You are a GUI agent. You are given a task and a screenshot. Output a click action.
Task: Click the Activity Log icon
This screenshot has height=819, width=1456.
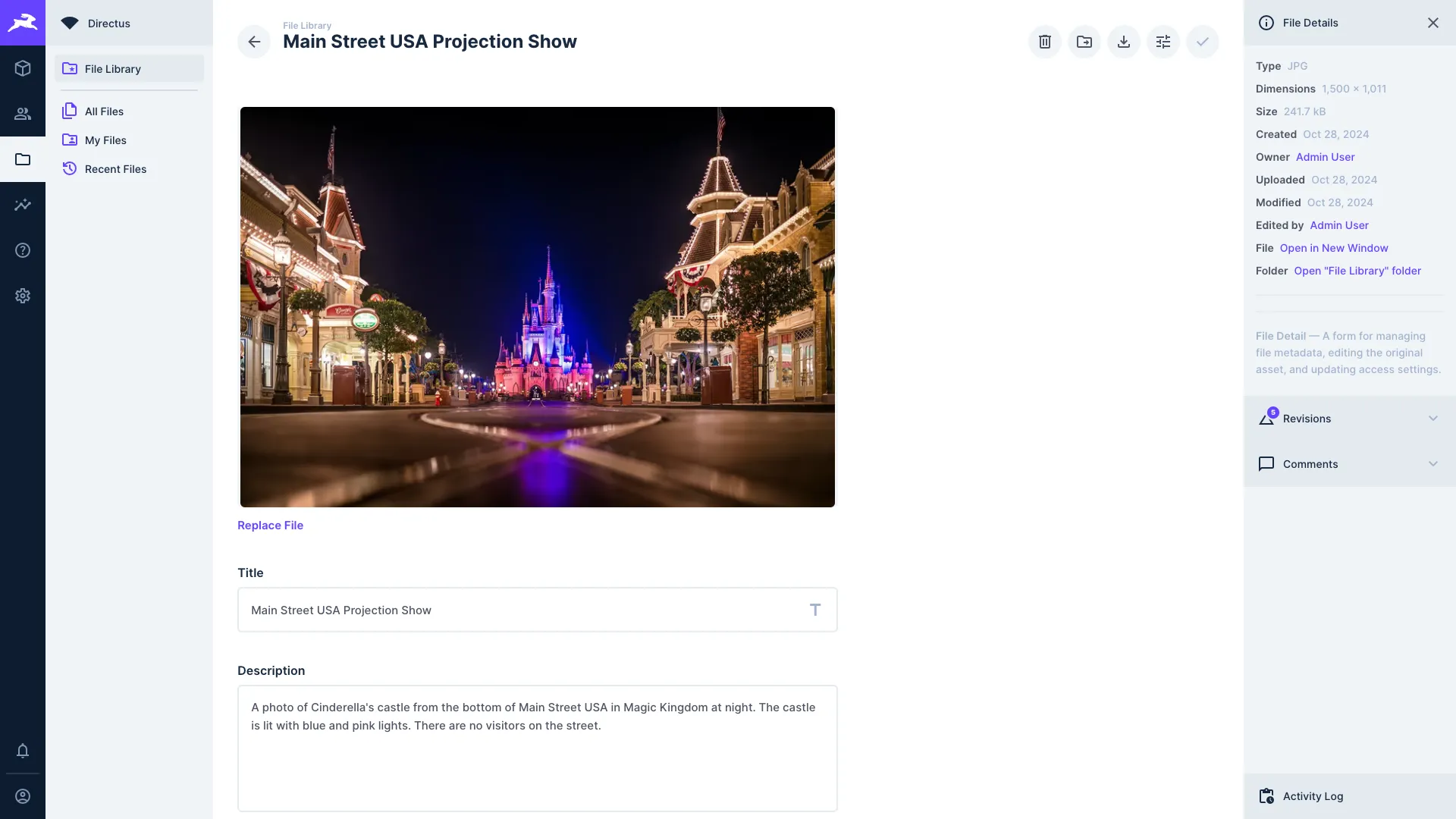point(1266,795)
